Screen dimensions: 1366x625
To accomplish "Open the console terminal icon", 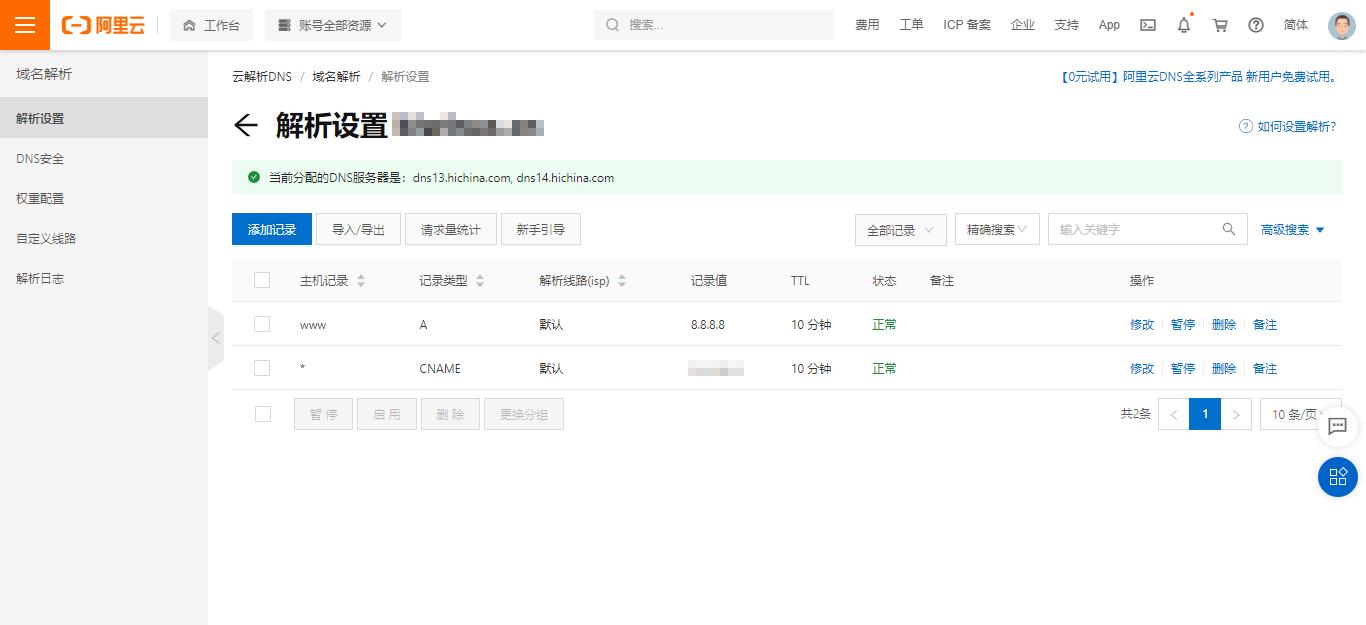I will click(x=1147, y=24).
